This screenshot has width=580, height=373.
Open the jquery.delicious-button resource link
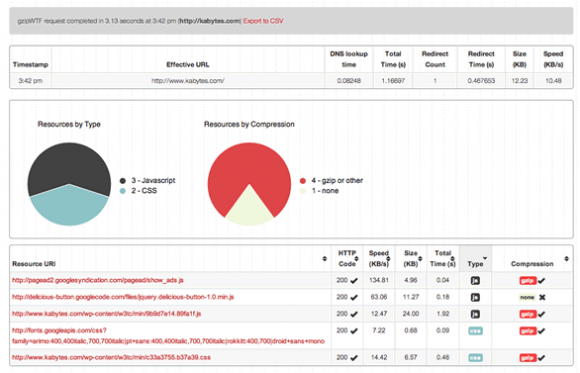(123, 297)
